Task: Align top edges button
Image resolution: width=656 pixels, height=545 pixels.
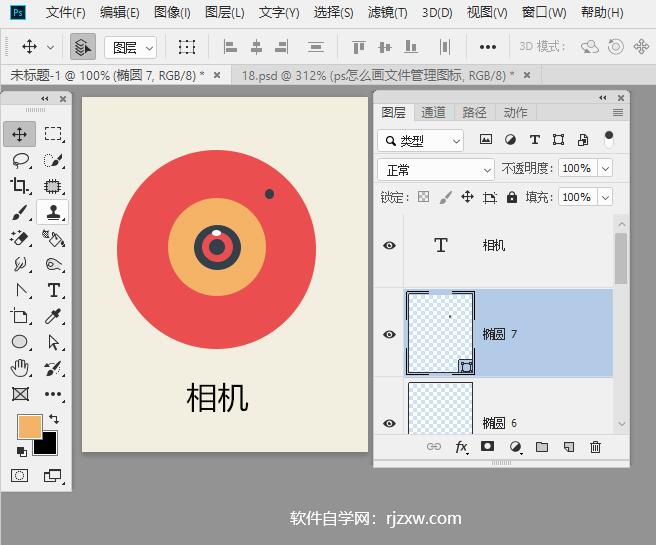Action: point(359,47)
